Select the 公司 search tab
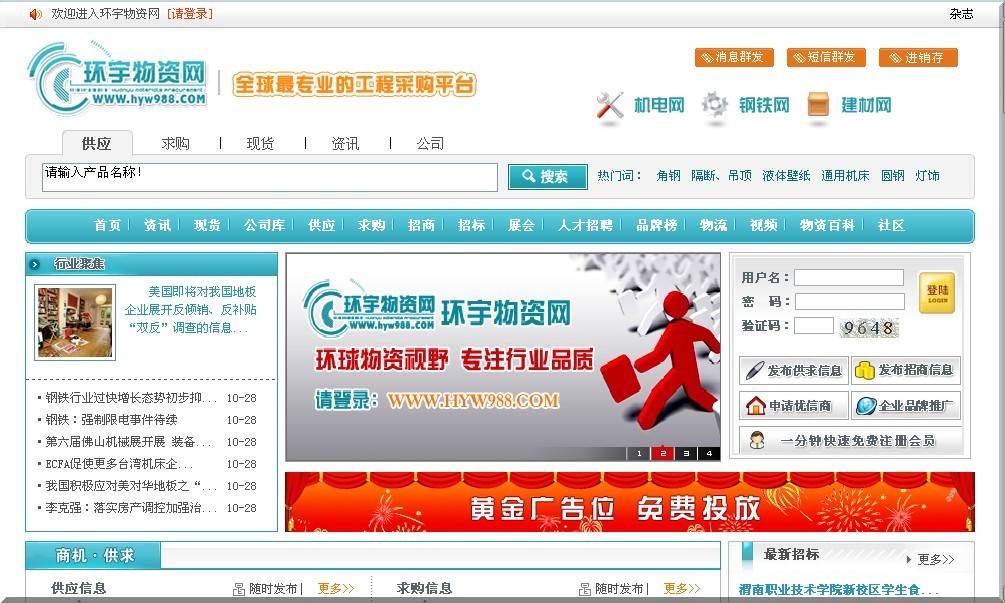This screenshot has width=1005, height=603. tap(430, 143)
